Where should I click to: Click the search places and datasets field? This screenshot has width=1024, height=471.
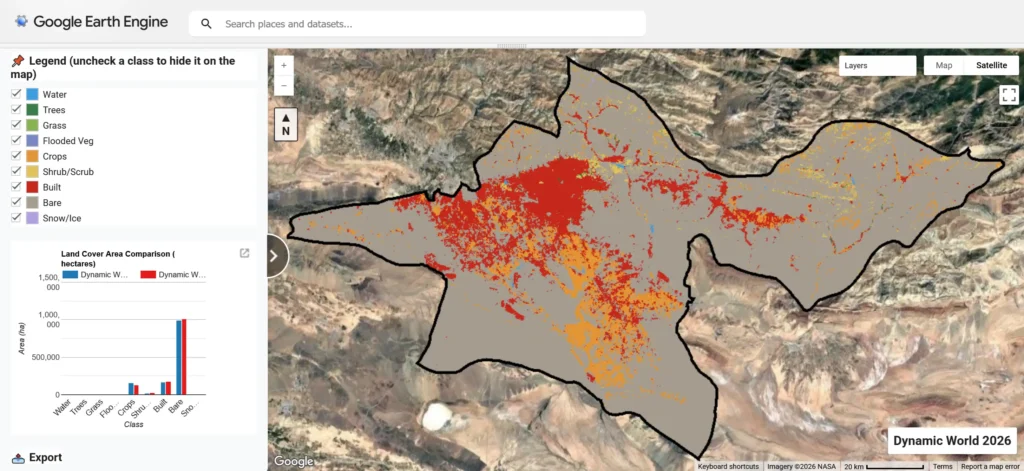tap(417, 24)
